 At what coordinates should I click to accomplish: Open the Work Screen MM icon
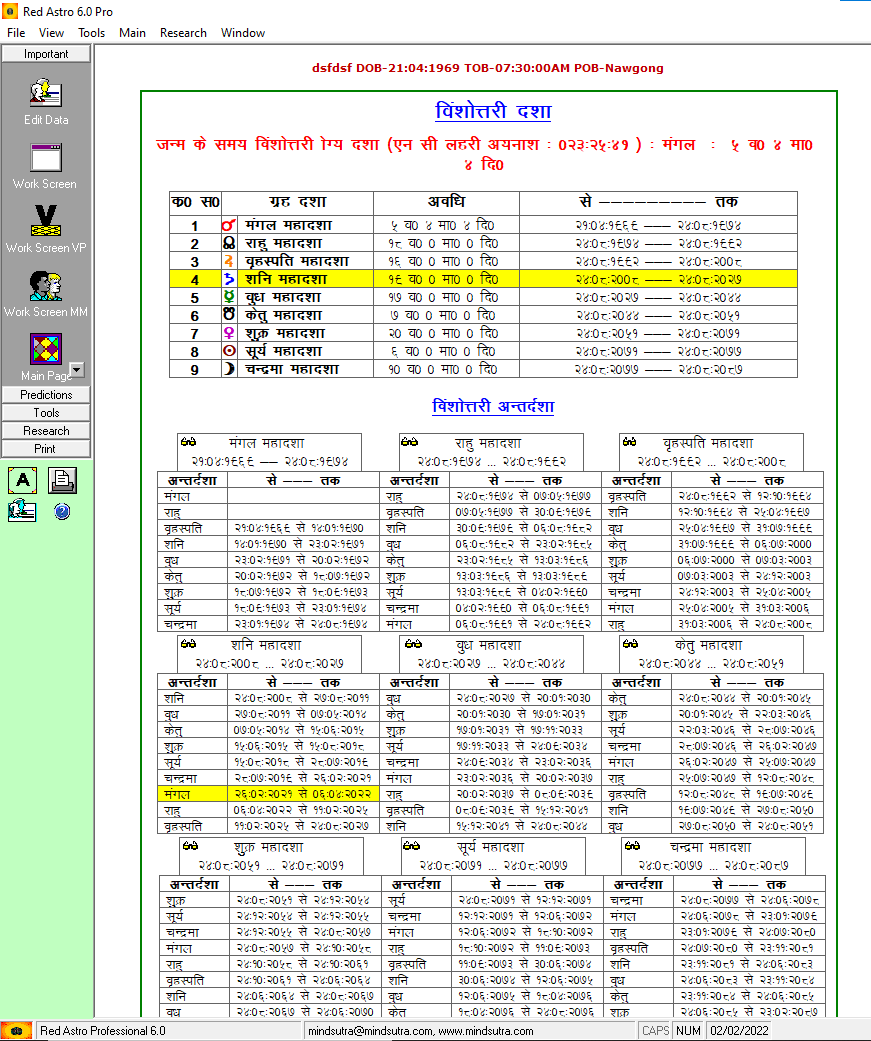[46, 285]
